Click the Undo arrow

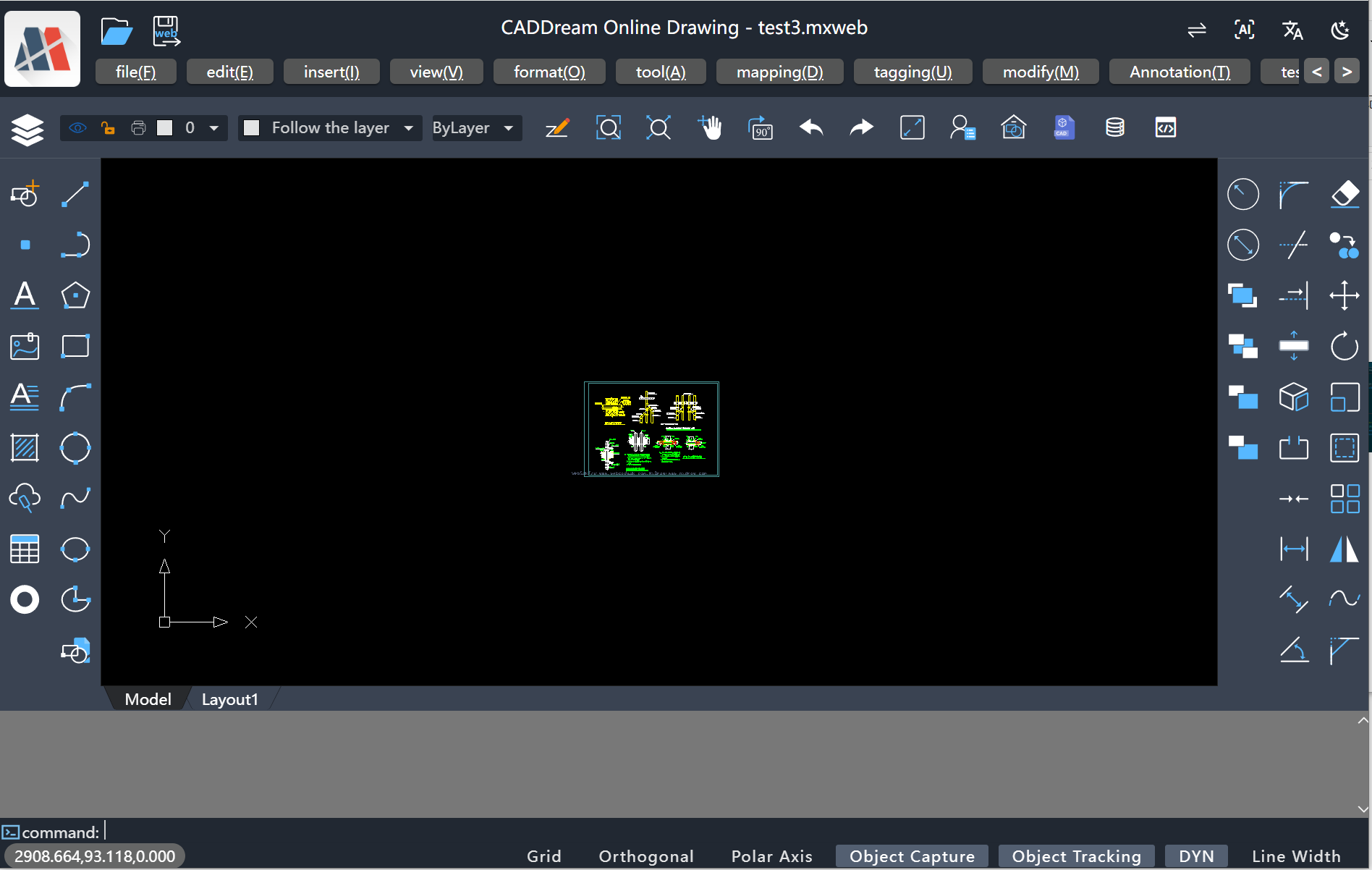coord(811,128)
